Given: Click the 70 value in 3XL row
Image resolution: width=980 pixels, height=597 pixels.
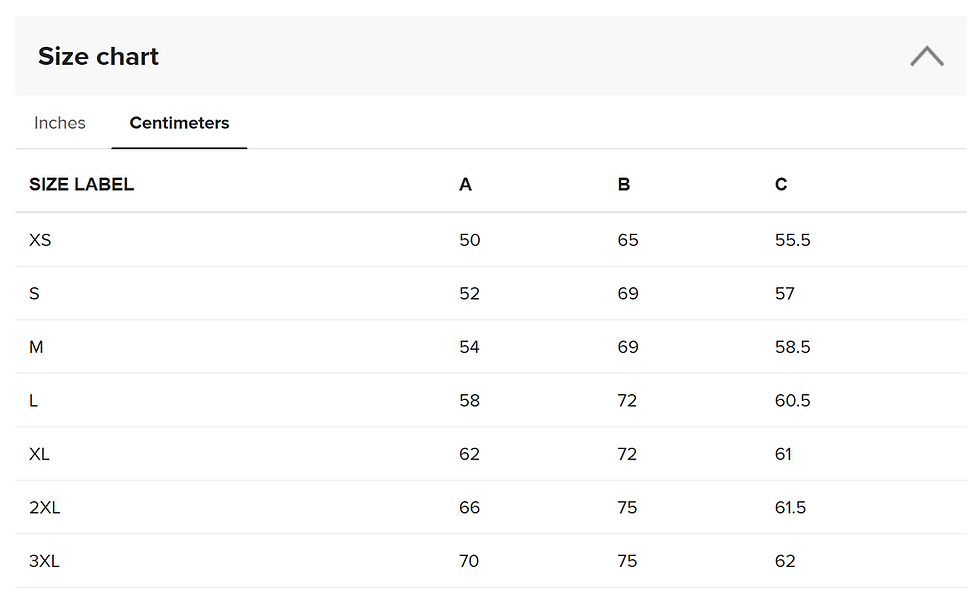Looking at the screenshot, I should [469, 561].
